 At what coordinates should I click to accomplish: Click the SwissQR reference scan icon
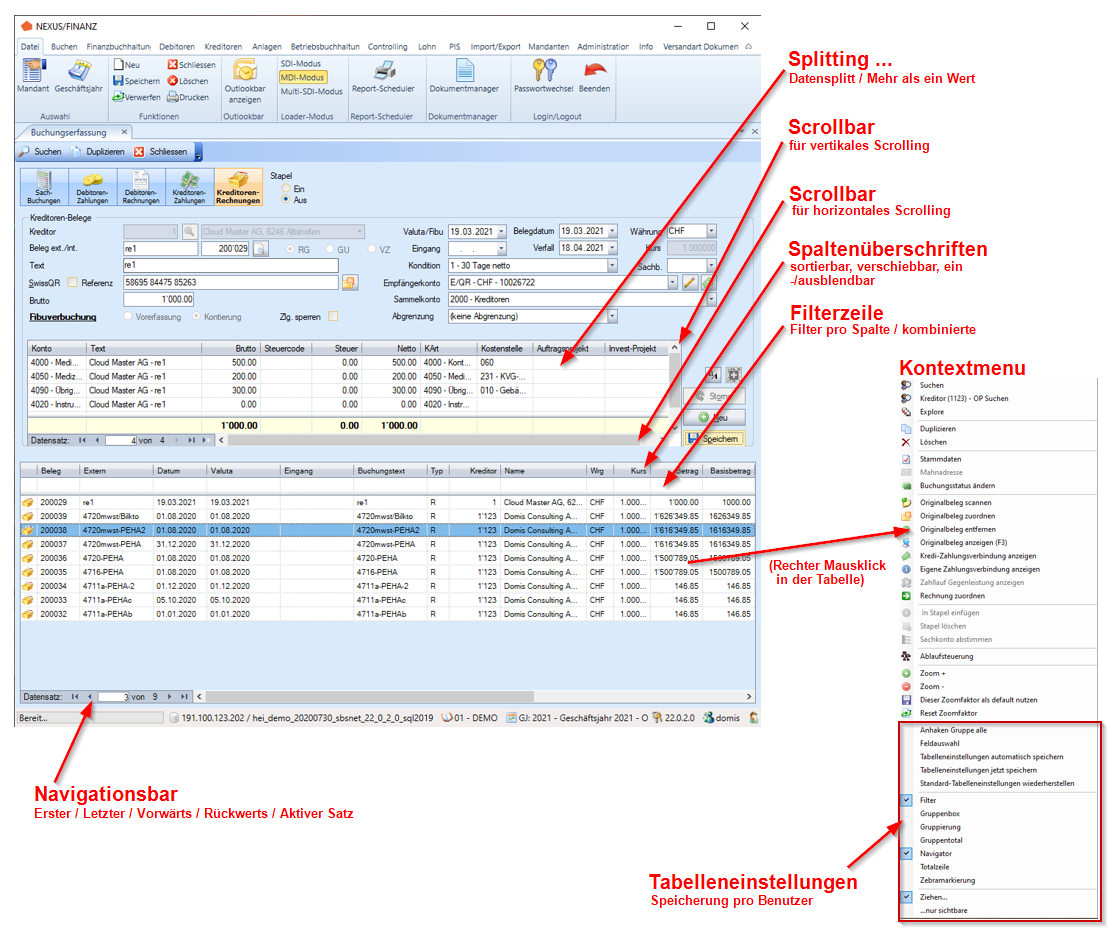(349, 282)
